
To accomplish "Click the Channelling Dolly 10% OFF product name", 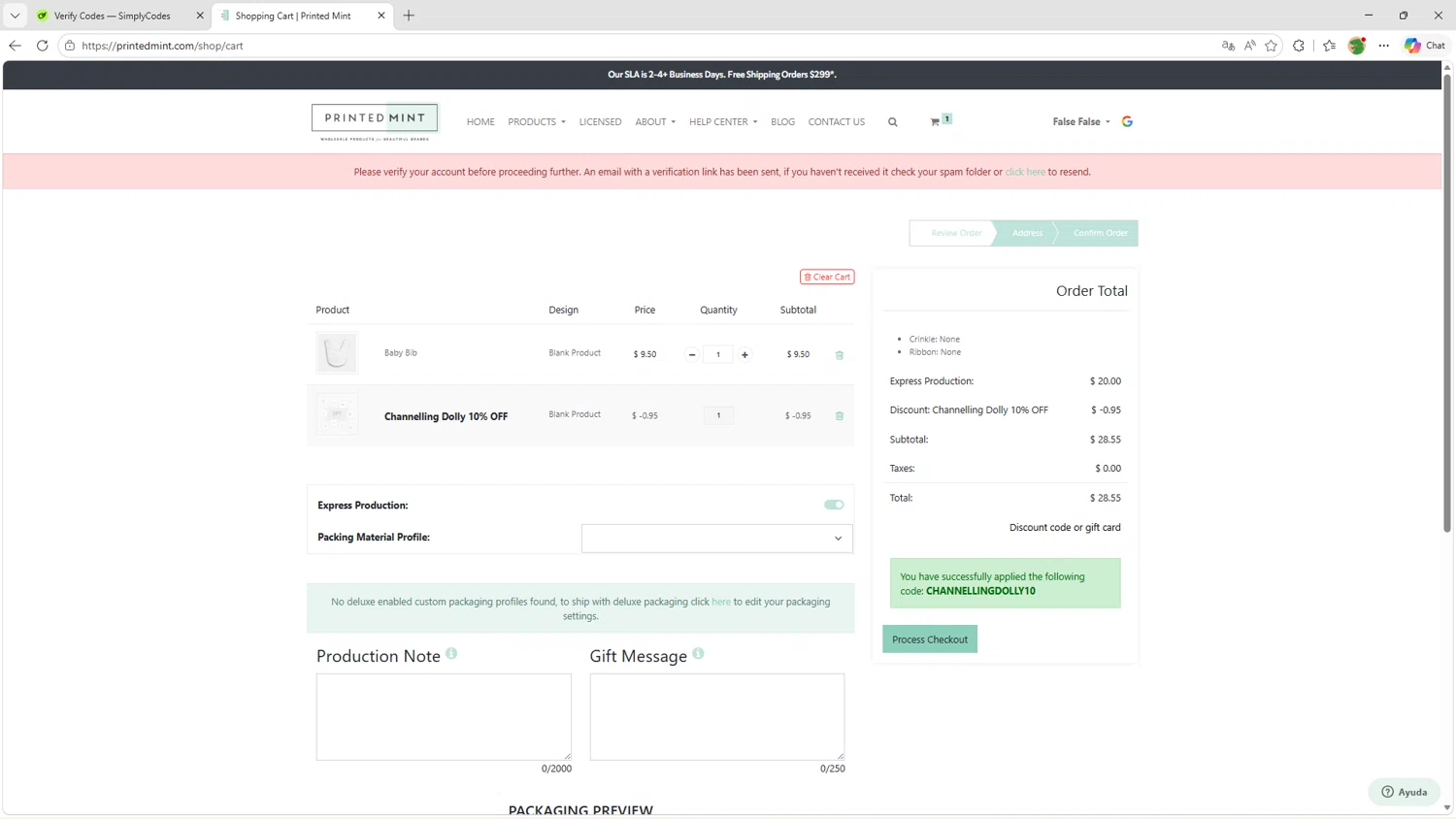I will 446,416.
